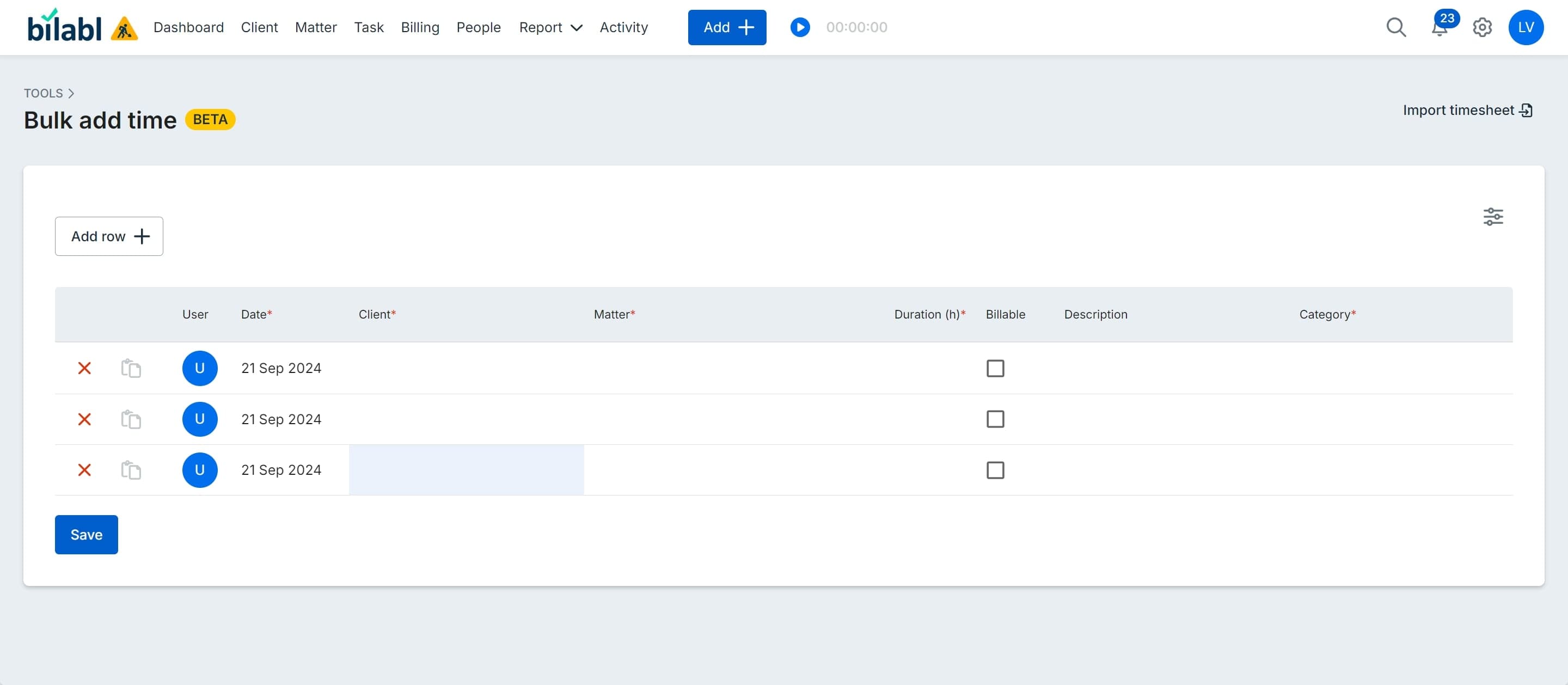The height and width of the screenshot is (685, 1568).
Task: Click Description cell in second row
Action: pyautogui.click(x=1172, y=419)
